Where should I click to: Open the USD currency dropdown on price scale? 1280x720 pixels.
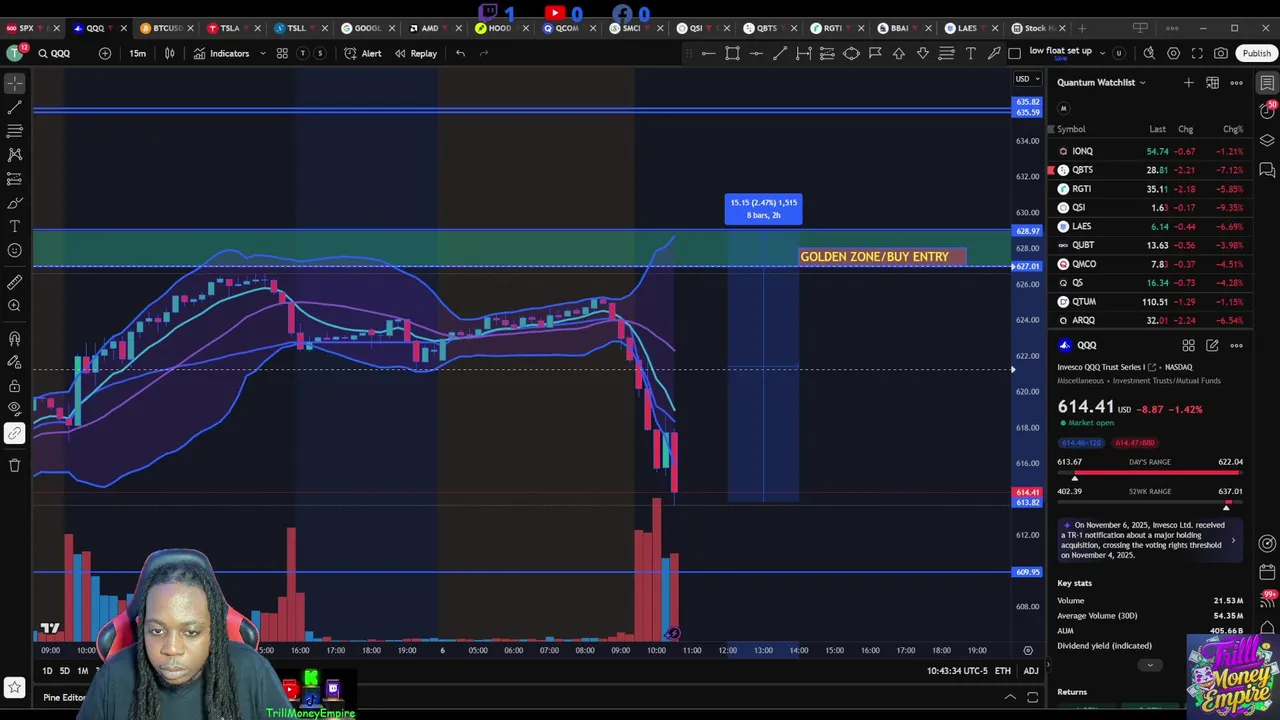coord(1026,79)
